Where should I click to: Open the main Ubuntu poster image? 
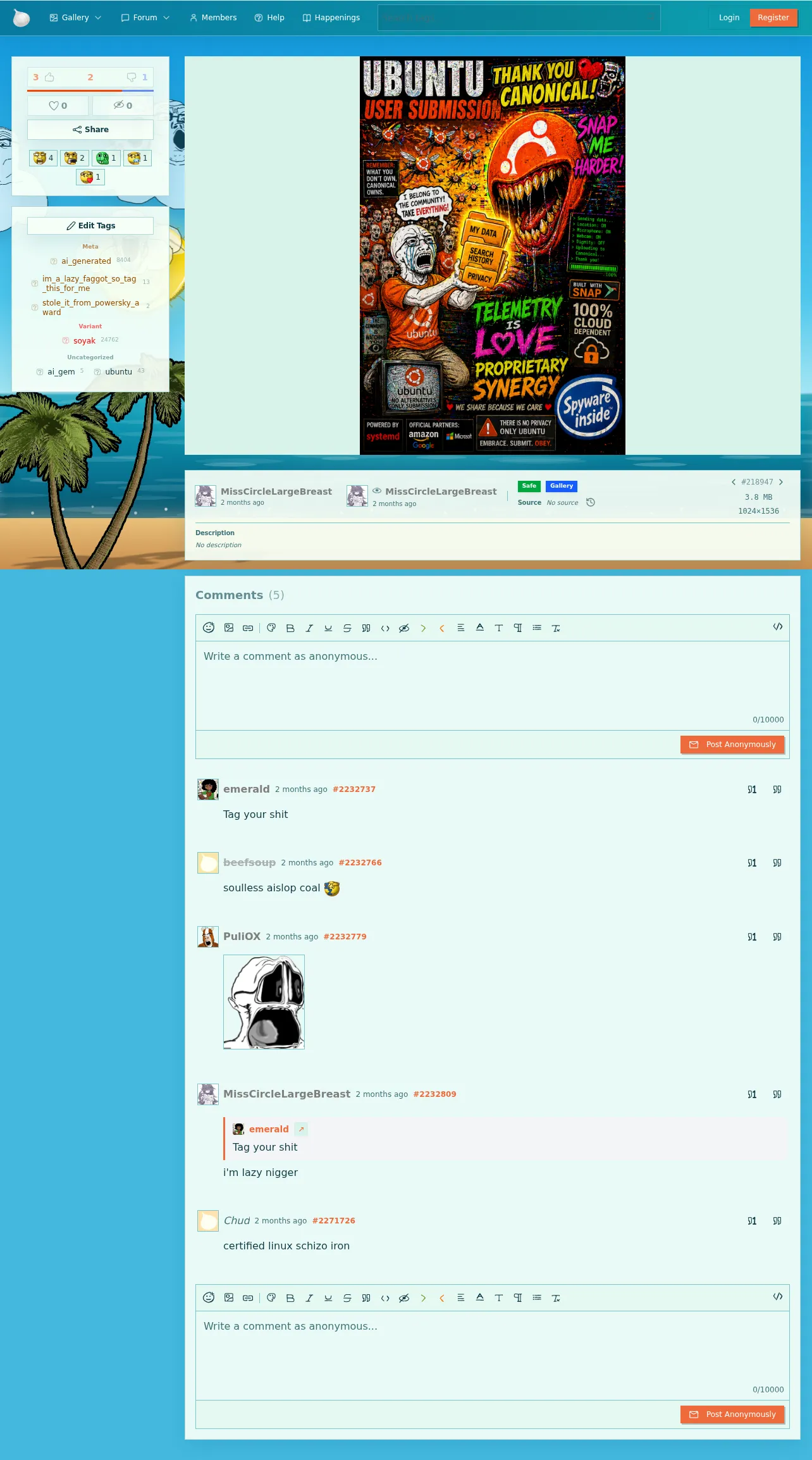coord(493,256)
